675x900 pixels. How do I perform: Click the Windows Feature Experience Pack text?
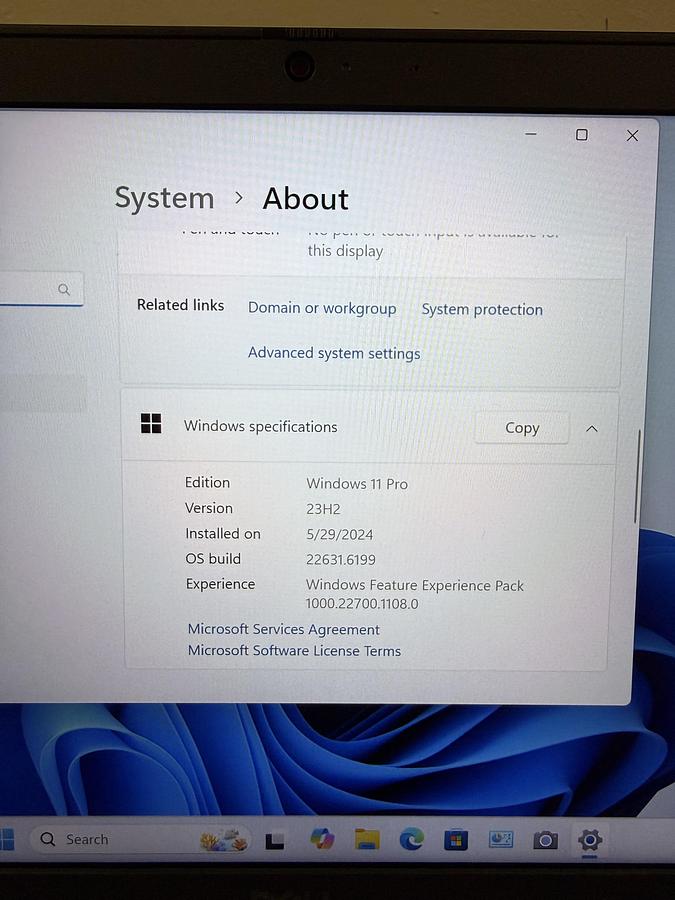pyautogui.click(x=415, y=585)
